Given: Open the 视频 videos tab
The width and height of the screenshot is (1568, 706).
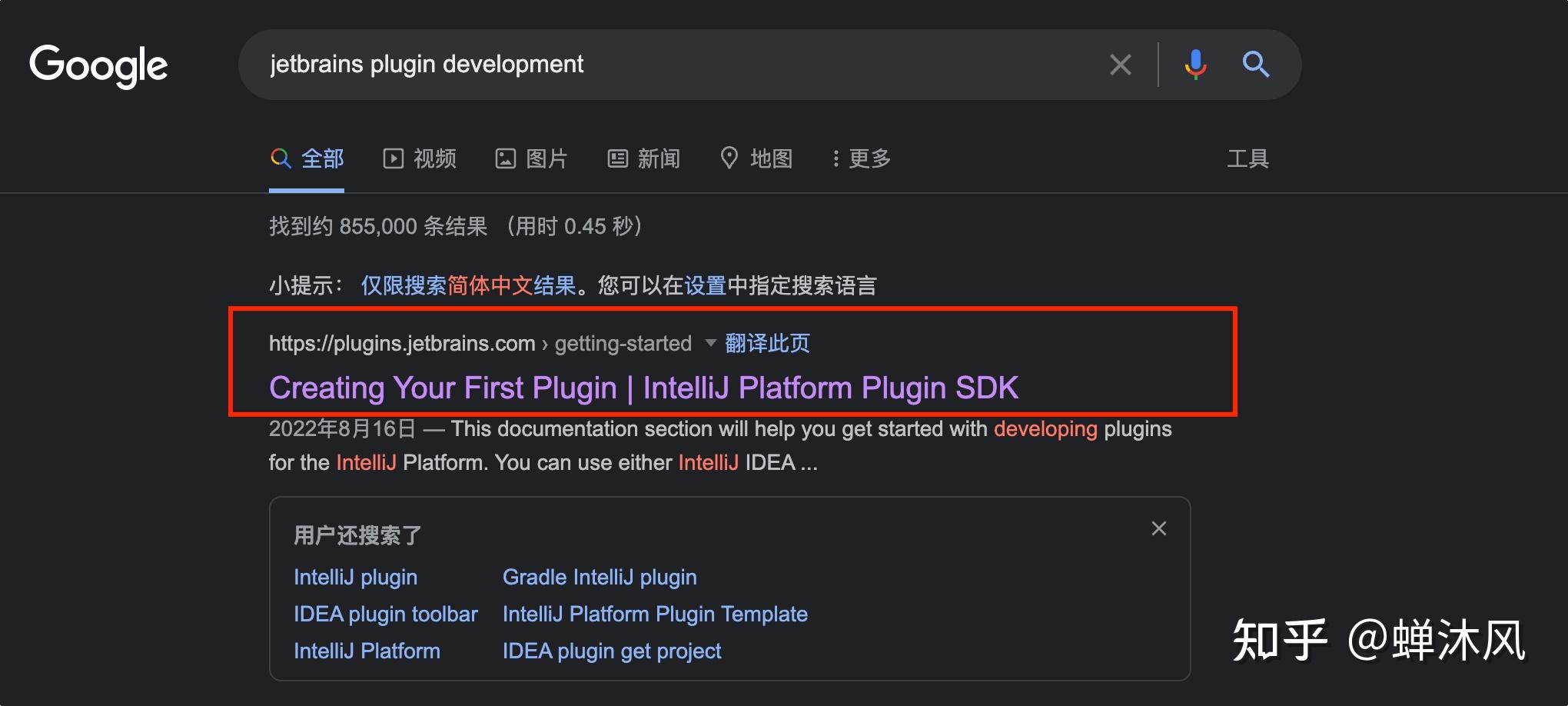Looking at the screenshot, I should pyautogui.click(x=420, y=158).
